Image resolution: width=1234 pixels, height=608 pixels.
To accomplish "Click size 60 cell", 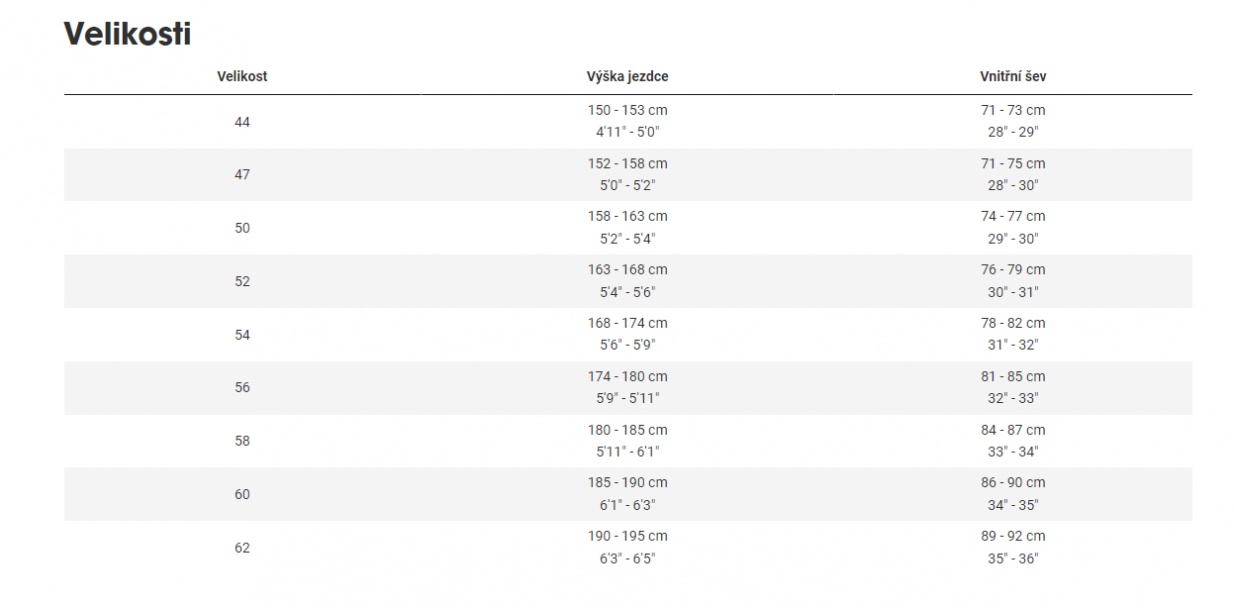I will click(242, 494).
